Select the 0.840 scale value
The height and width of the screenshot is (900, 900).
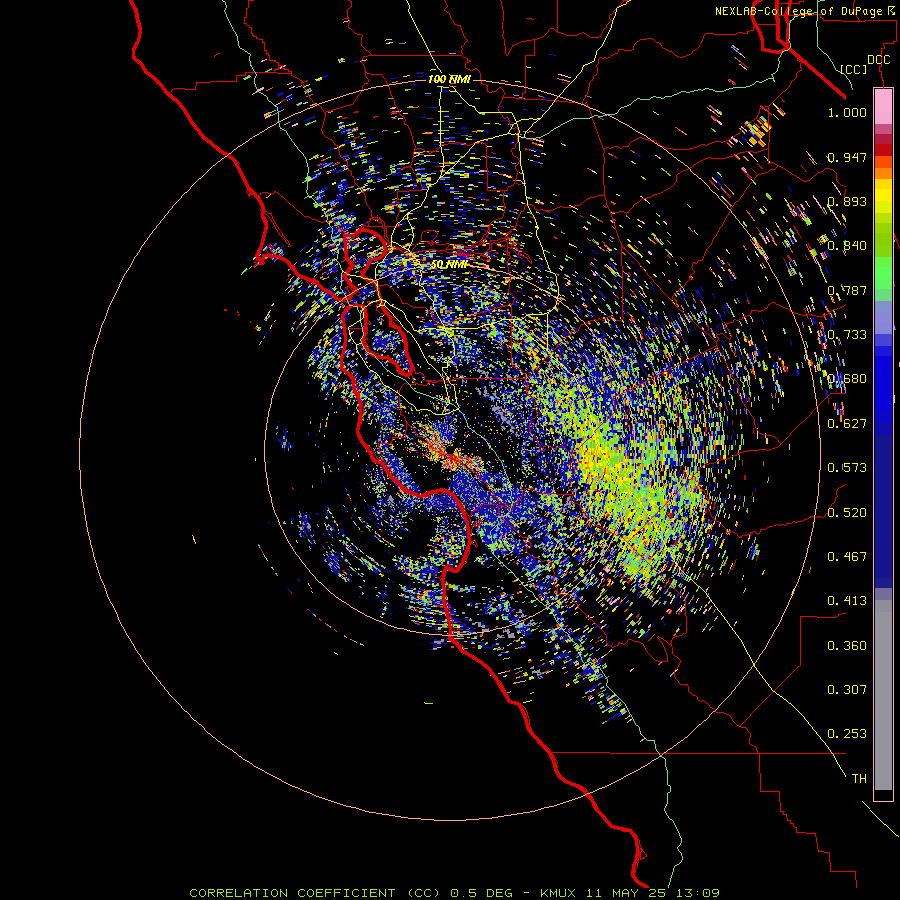pos(847,246)
